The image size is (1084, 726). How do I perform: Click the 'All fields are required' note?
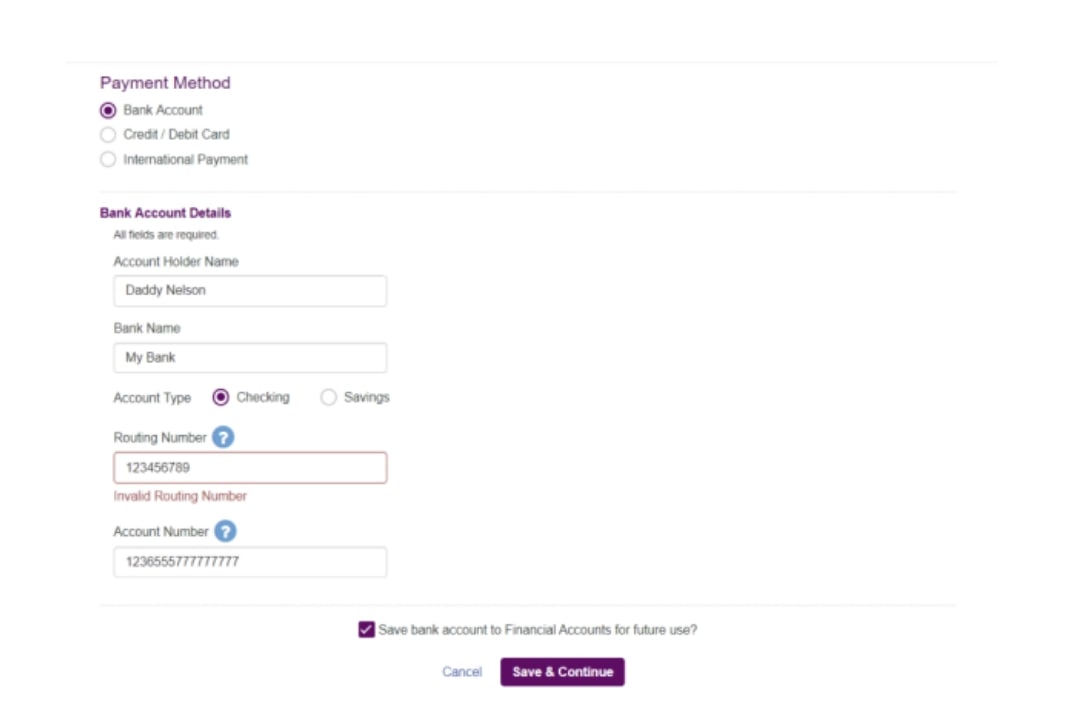pos(166,235)
